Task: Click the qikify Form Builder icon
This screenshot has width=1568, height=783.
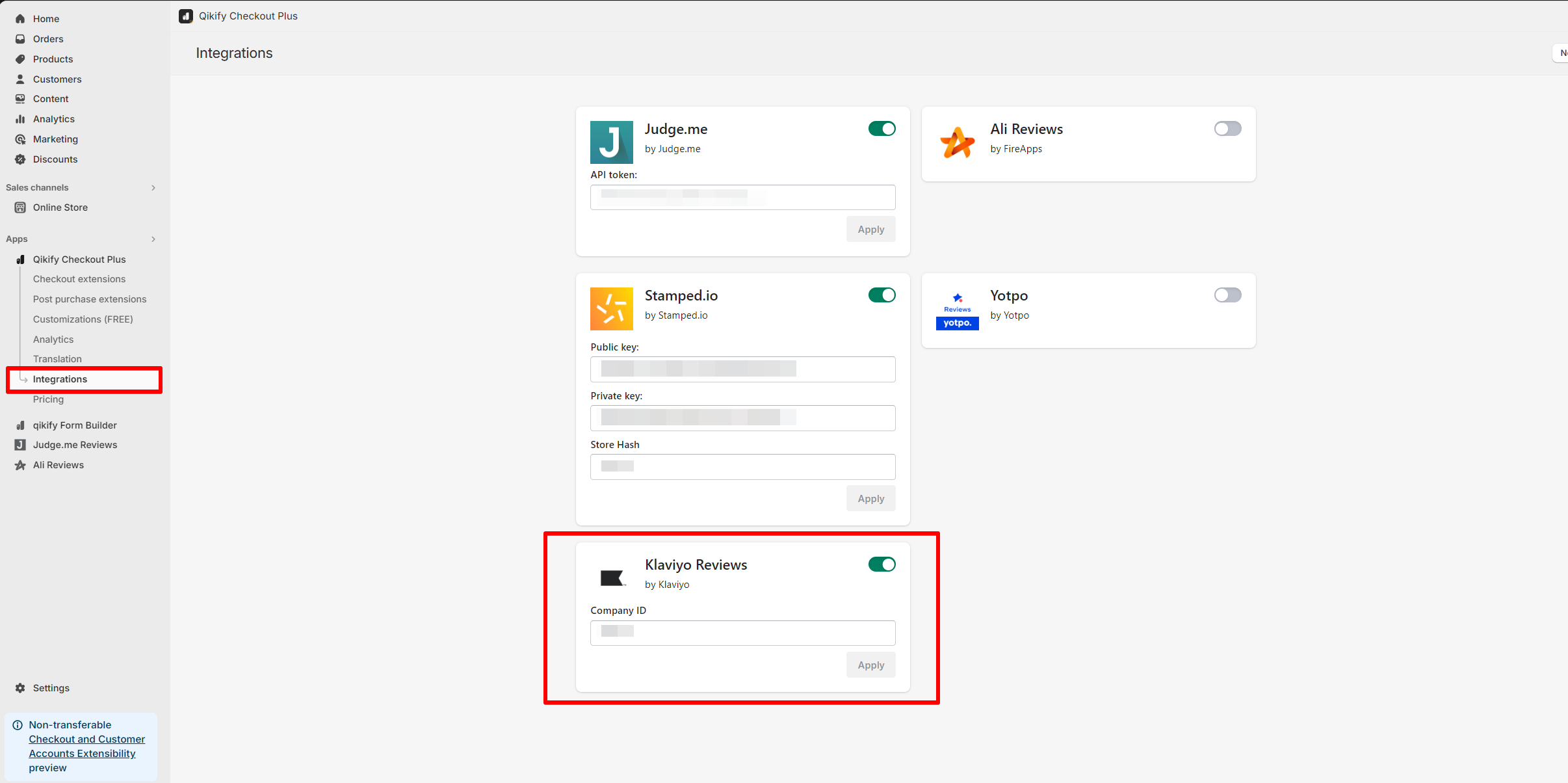Action: coord(20,425)
